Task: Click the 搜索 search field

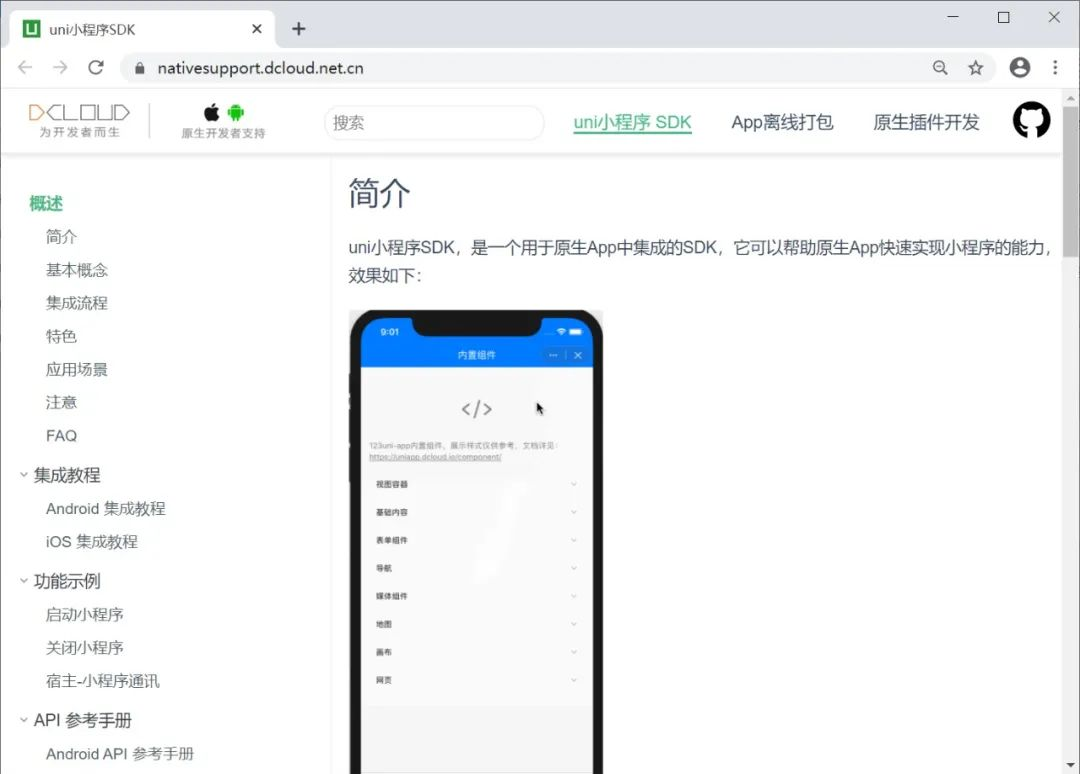Action: [x=434, y=123]
